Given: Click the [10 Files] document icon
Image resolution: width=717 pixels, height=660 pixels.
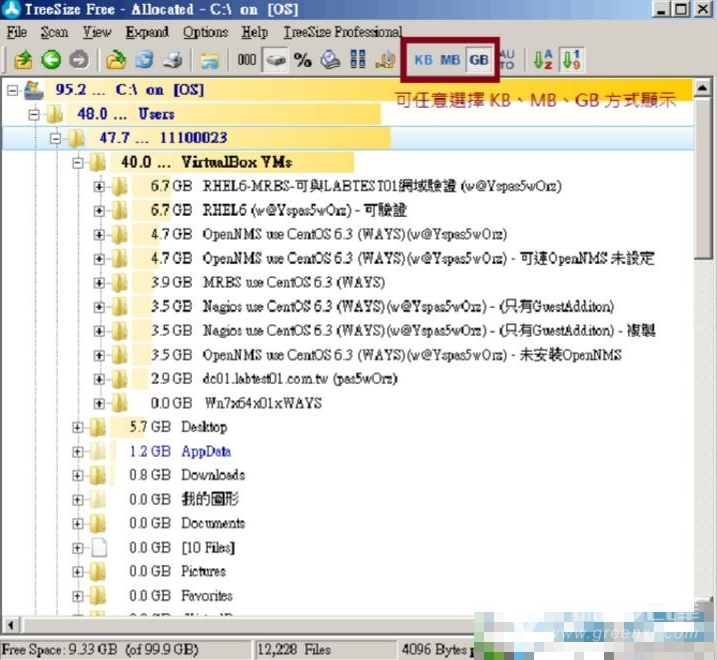Looking at the screenshot, I should (99, 547).
